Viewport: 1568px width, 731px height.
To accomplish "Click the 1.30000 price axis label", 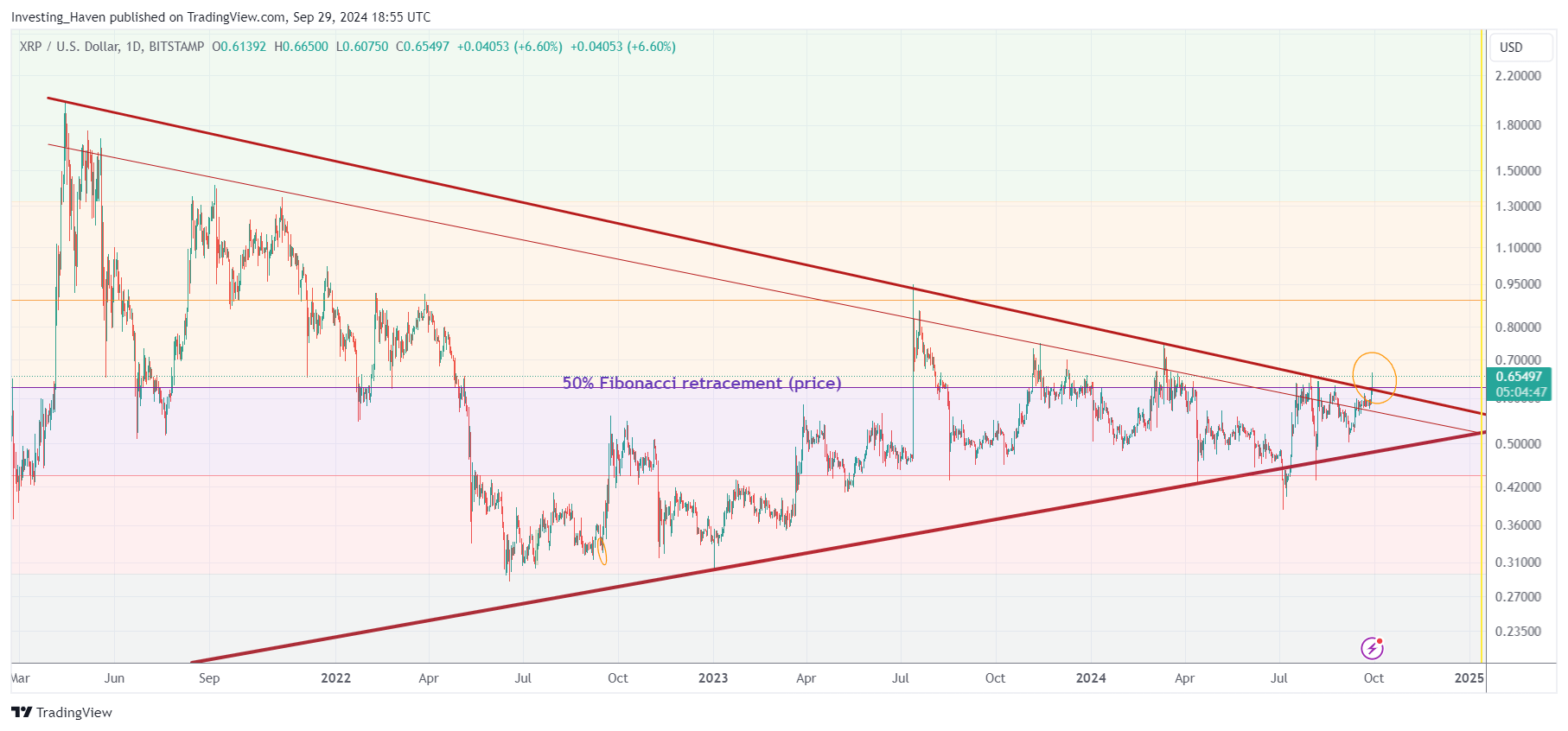I will coord(1518,207).
